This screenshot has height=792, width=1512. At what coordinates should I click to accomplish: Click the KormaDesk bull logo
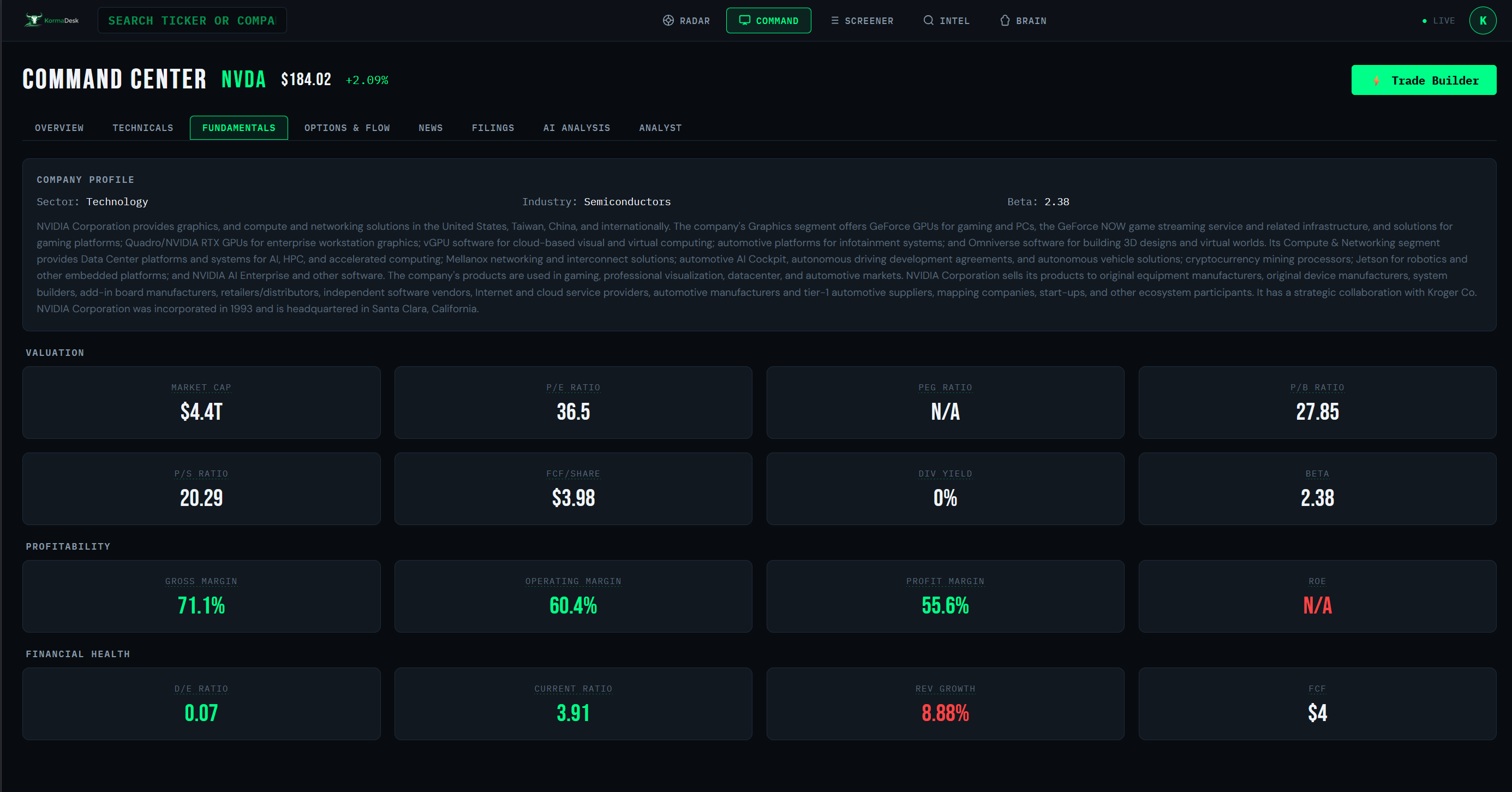click(x=33, y=20)
